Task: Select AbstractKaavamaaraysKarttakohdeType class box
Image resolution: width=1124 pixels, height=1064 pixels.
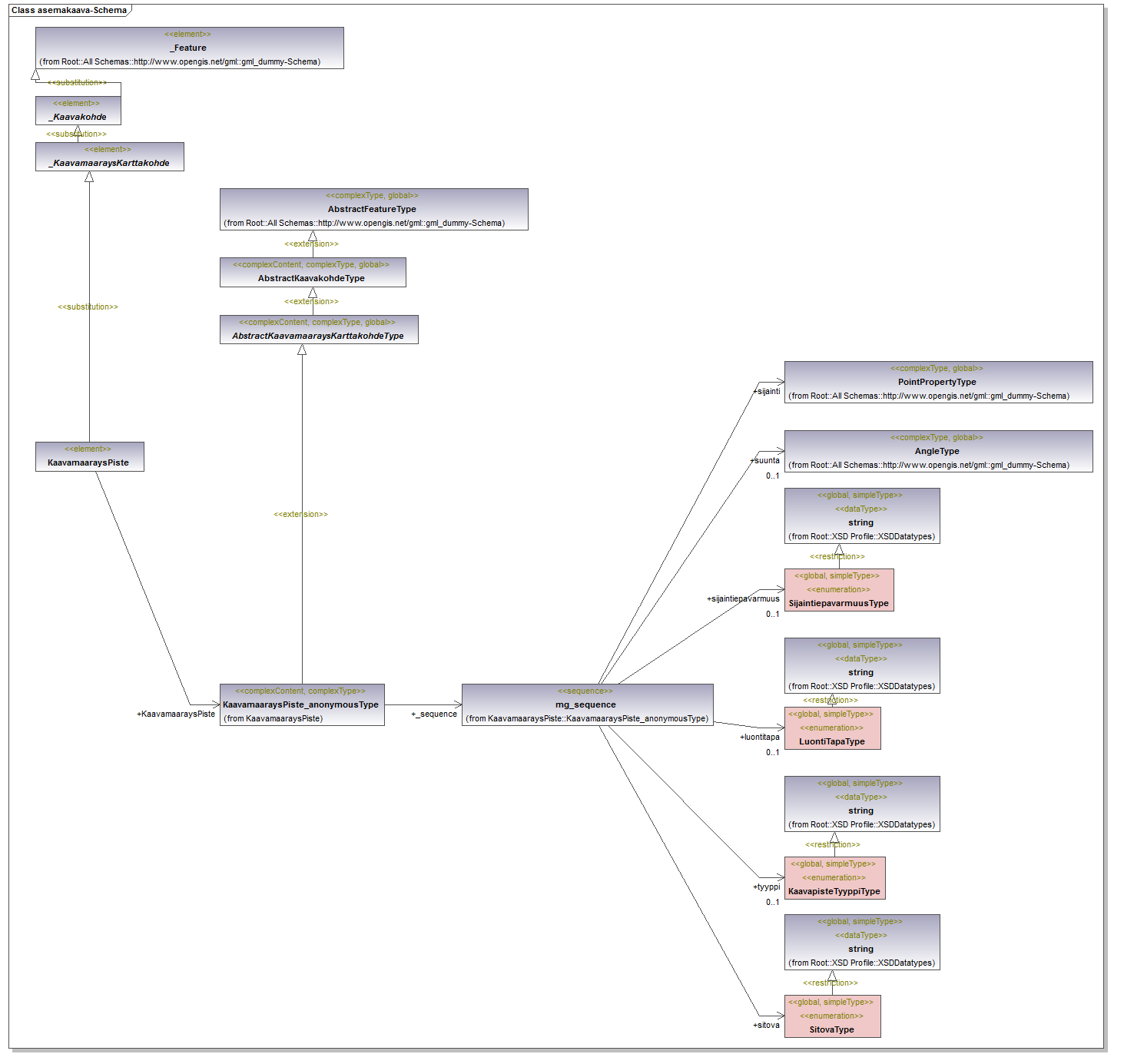Action: click(319, 330)
